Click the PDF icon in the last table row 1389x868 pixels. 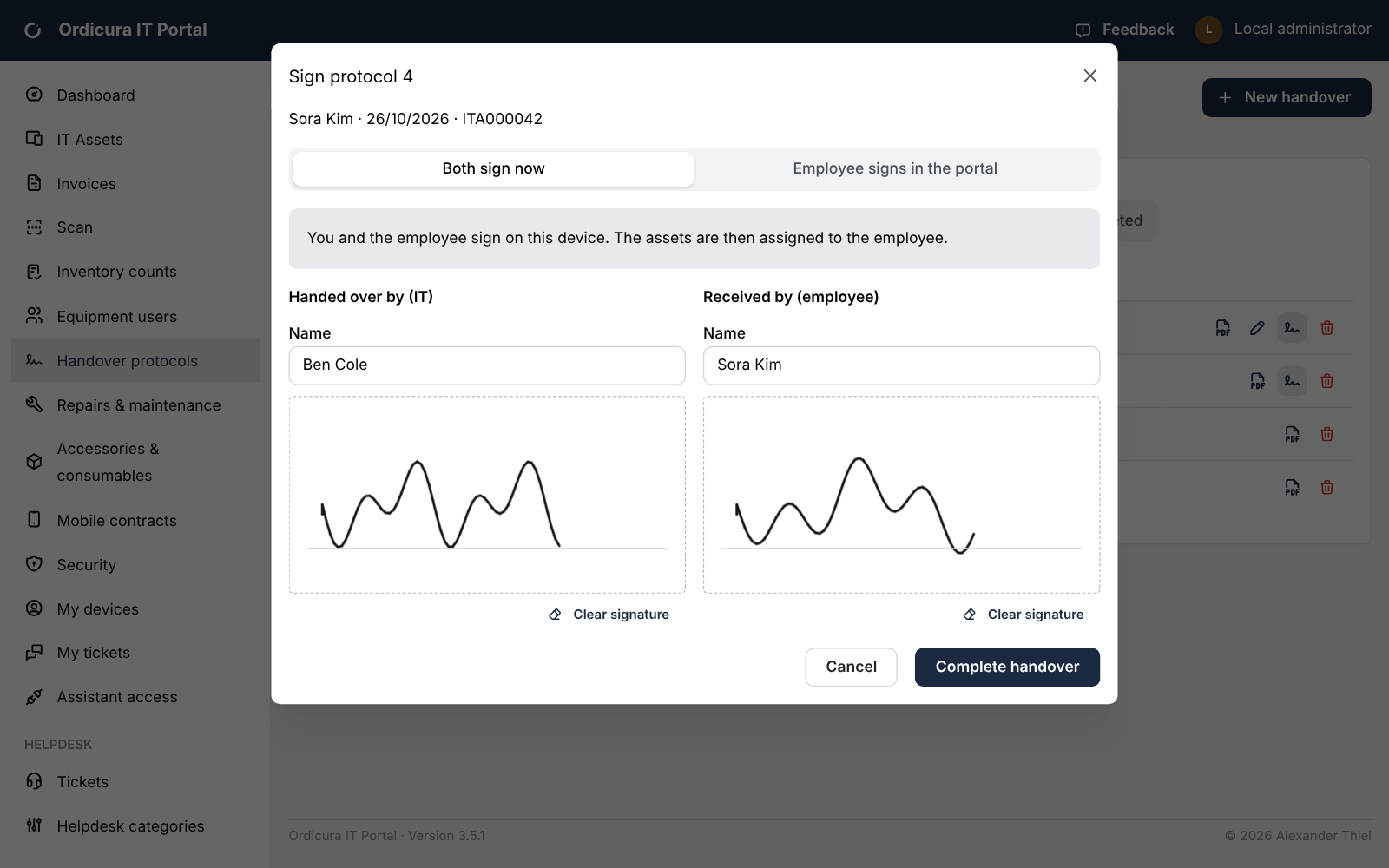[1292, 487]
